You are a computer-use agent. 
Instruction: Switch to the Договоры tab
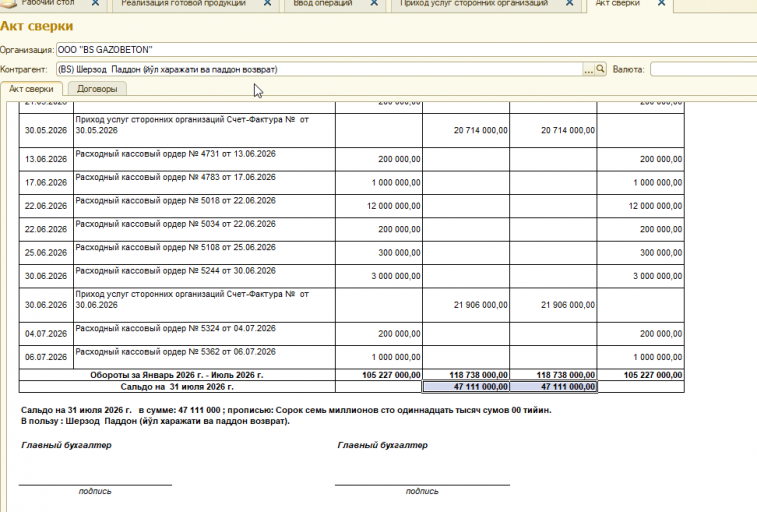point(97,89)
